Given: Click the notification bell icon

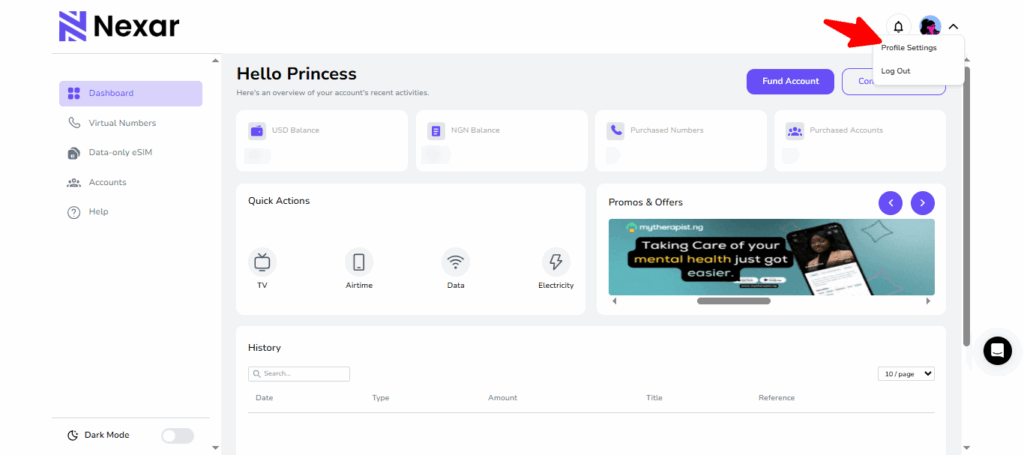Looking at the screenshot, I should (x=898, y=27).
